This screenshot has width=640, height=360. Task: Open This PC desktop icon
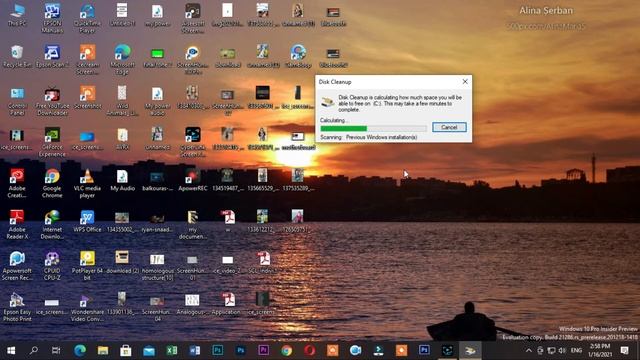[x=17, y=15]
